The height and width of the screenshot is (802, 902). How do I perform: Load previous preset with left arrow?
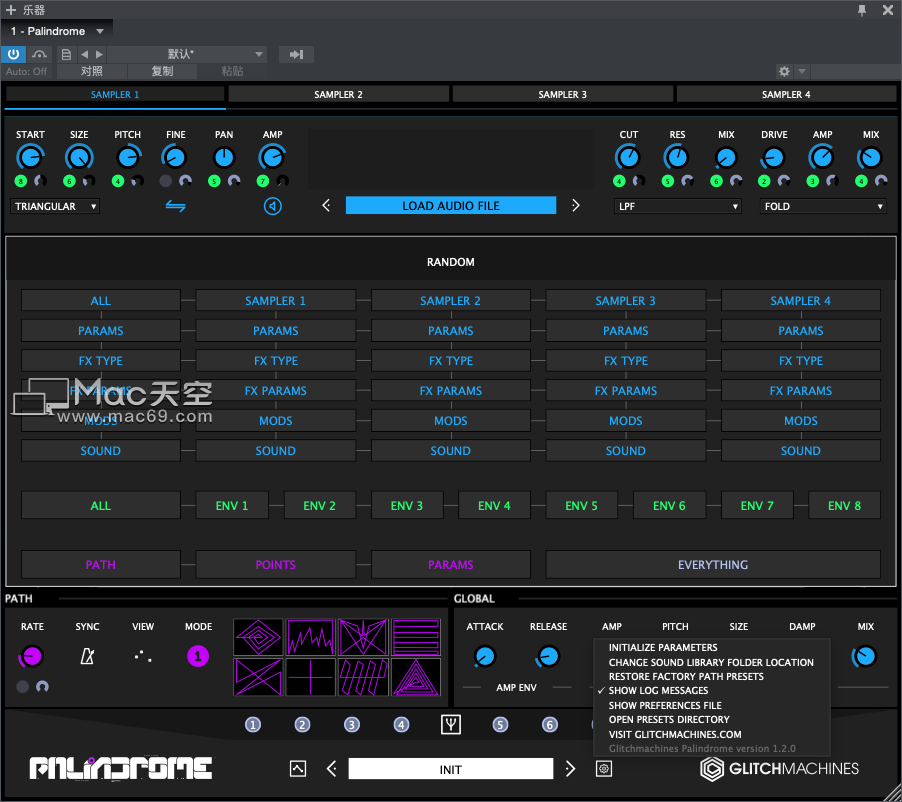point(332,769)
